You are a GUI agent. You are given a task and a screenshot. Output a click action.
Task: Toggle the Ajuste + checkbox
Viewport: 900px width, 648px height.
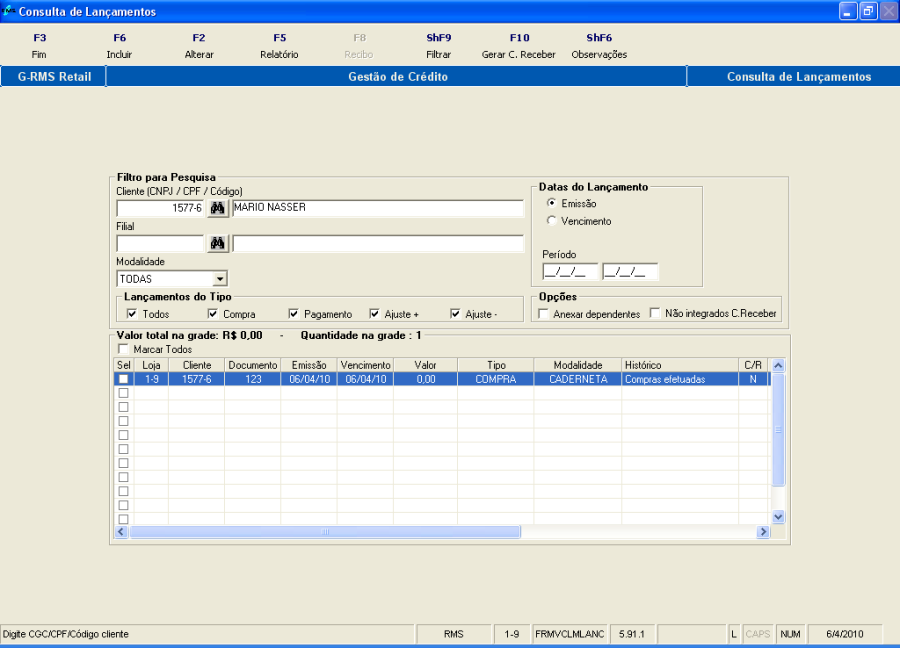[374, 314]
